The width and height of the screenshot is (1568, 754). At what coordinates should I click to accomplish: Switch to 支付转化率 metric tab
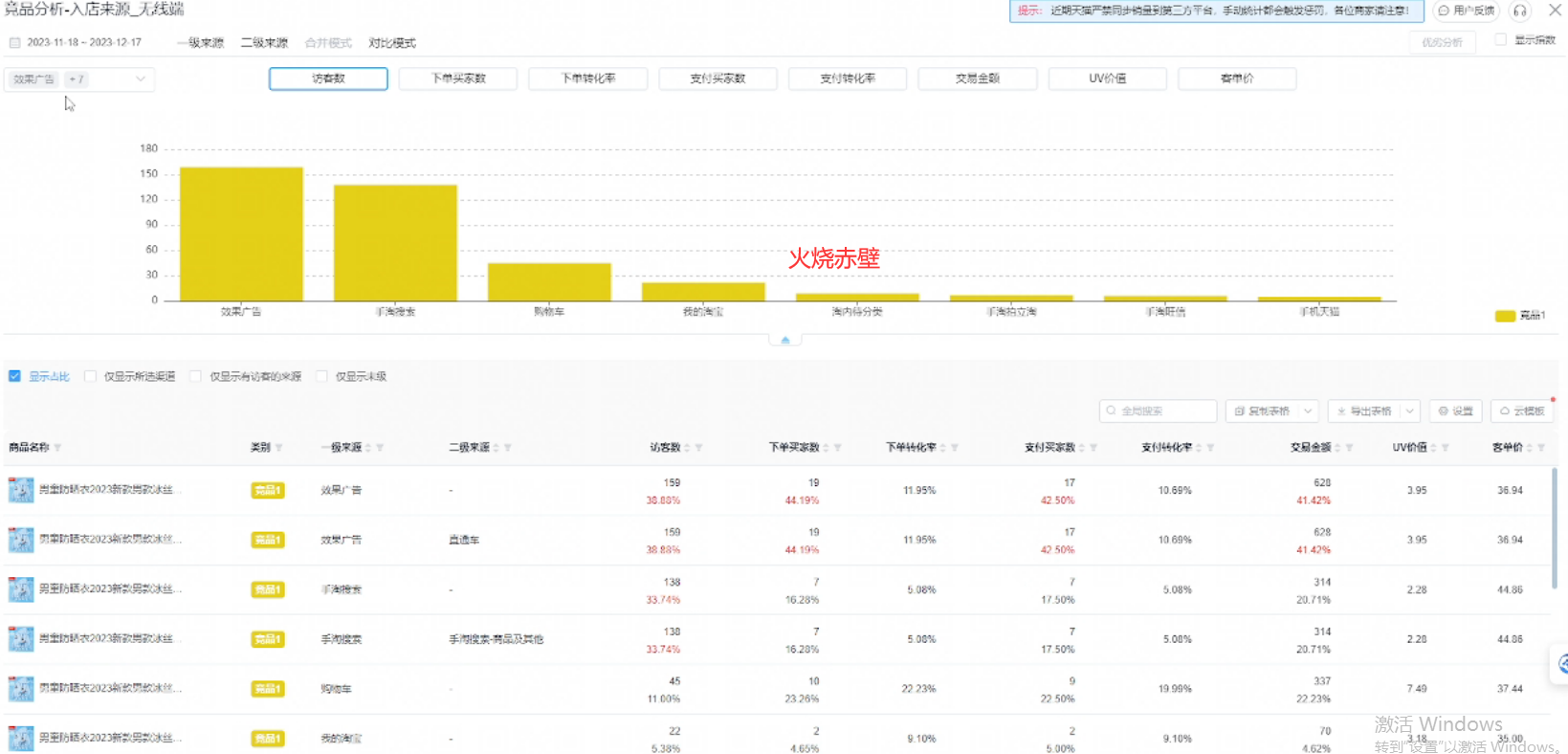coord(848,78)
